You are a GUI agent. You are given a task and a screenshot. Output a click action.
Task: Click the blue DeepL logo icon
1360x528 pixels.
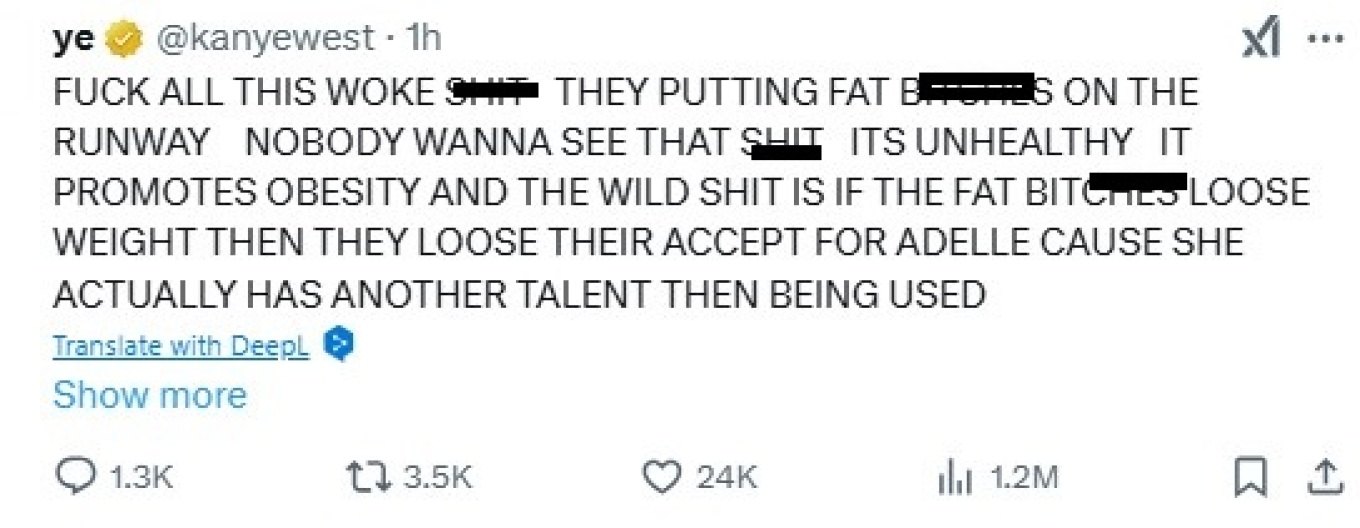coord(341,346)
